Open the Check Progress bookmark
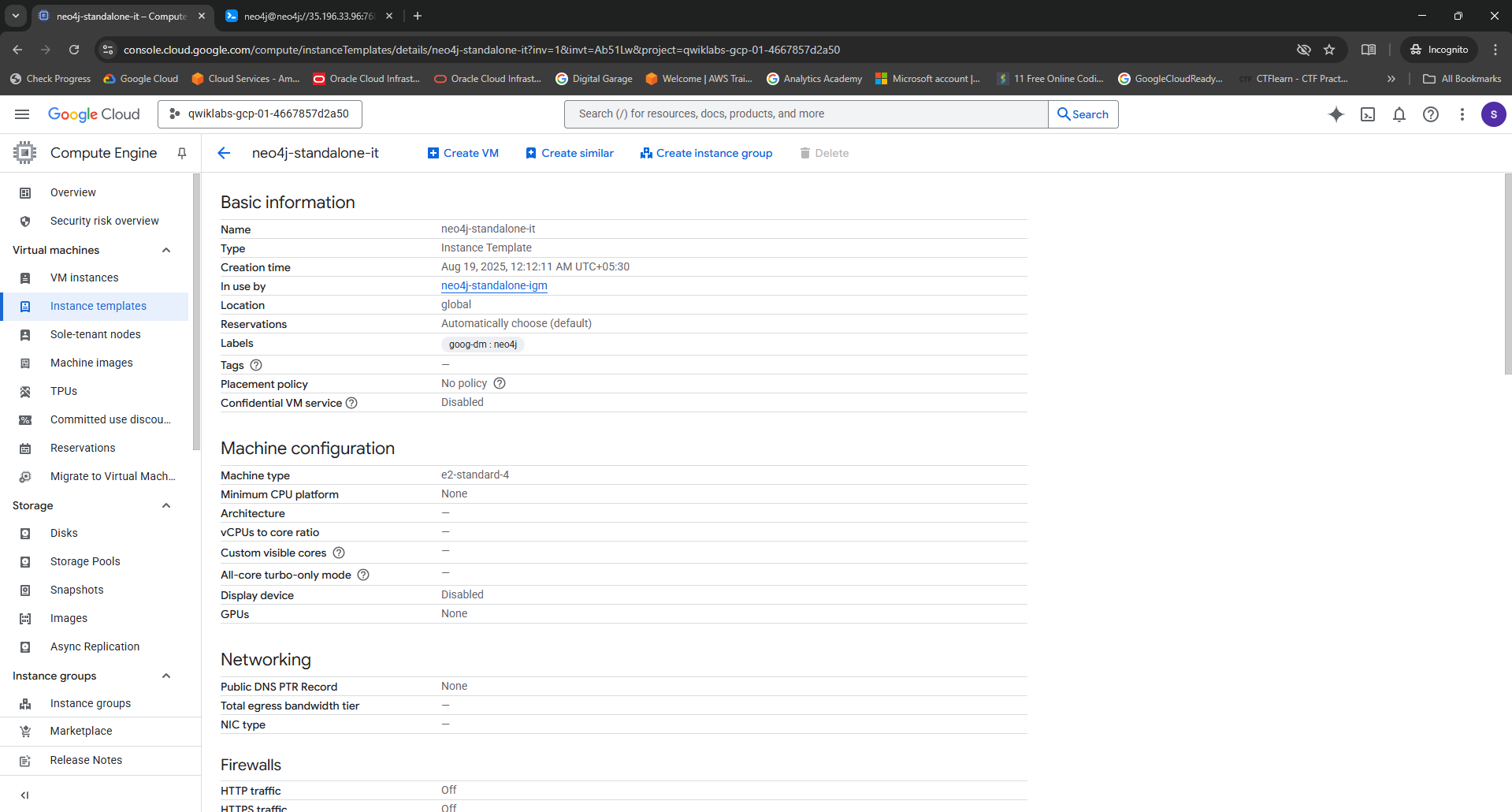The width and height of the screenshot is (1512, 812). point(50,79)
